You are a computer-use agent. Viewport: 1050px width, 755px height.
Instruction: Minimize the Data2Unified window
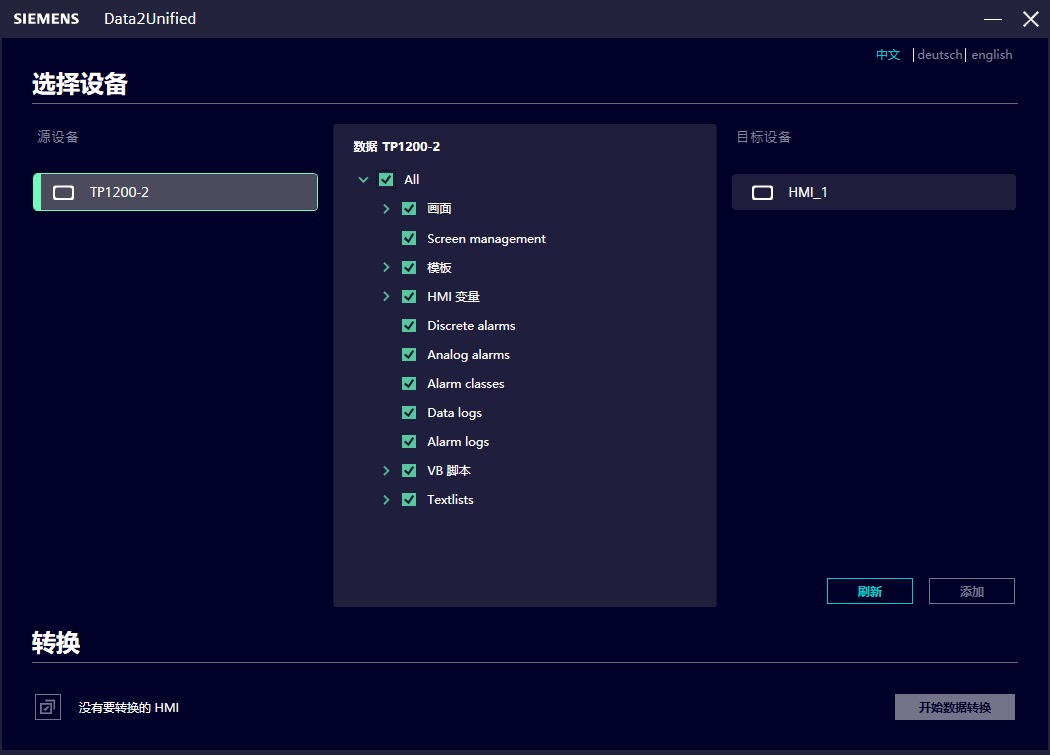(992, 19)
